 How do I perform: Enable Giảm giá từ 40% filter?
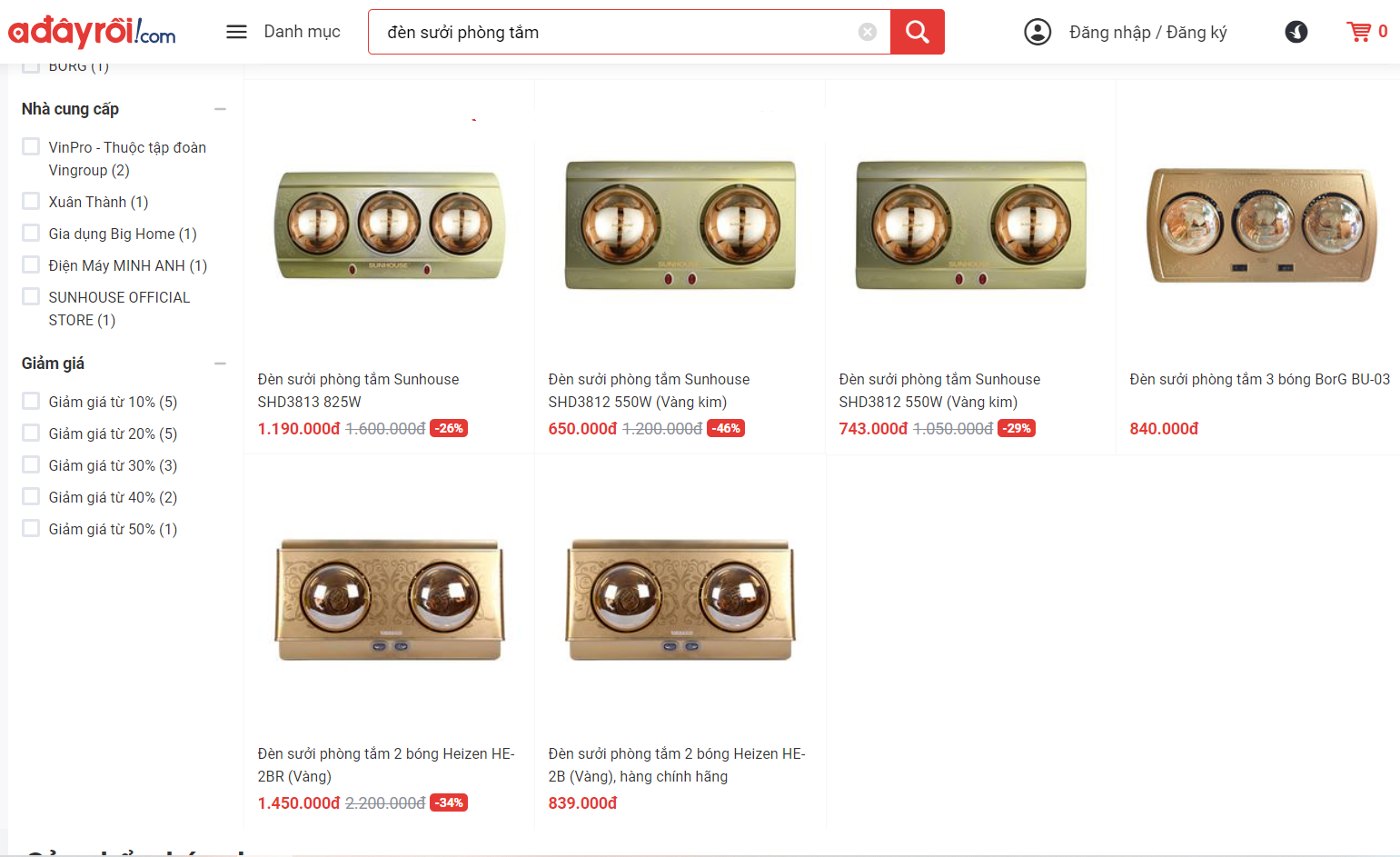[31, 496]
